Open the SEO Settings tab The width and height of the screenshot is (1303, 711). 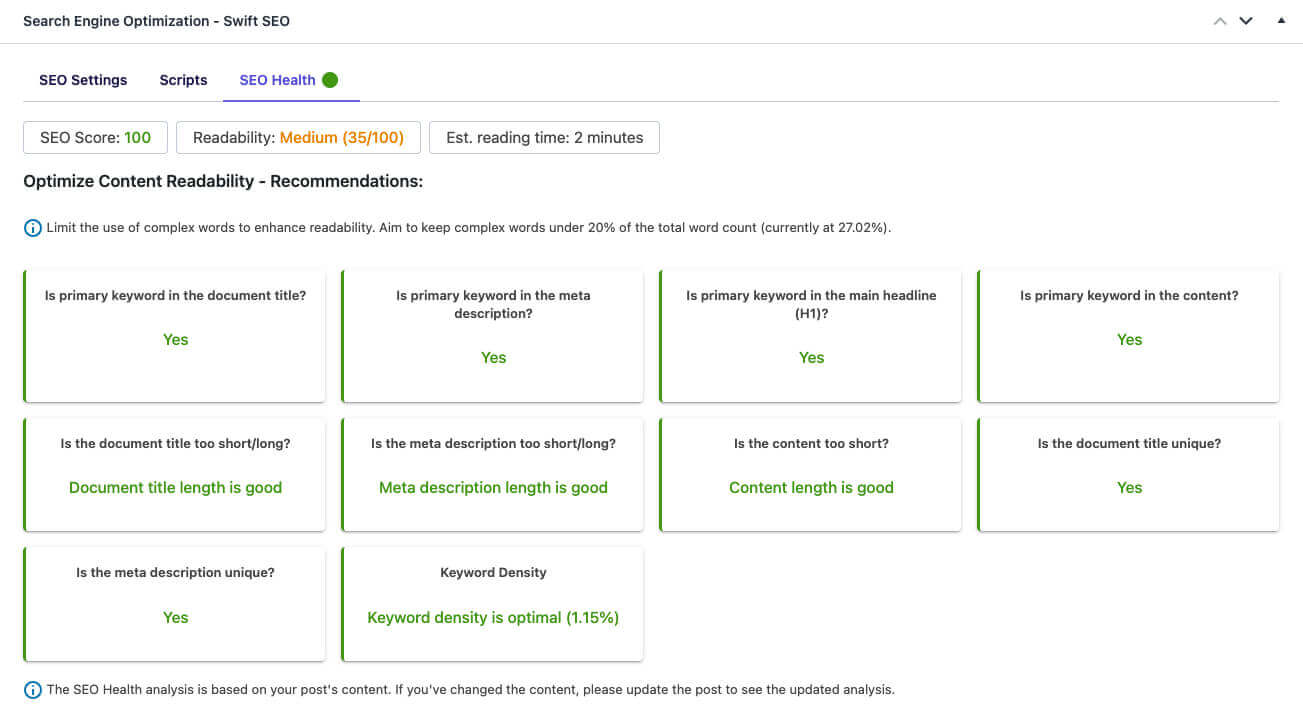coord(83,80)
